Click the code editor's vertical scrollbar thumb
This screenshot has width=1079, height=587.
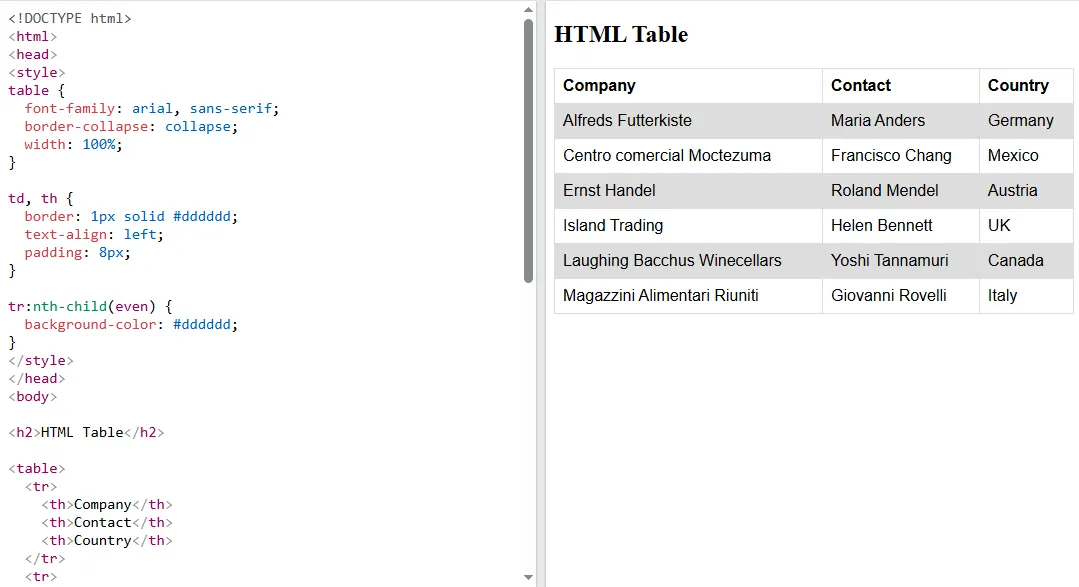(x=528, y=150)
